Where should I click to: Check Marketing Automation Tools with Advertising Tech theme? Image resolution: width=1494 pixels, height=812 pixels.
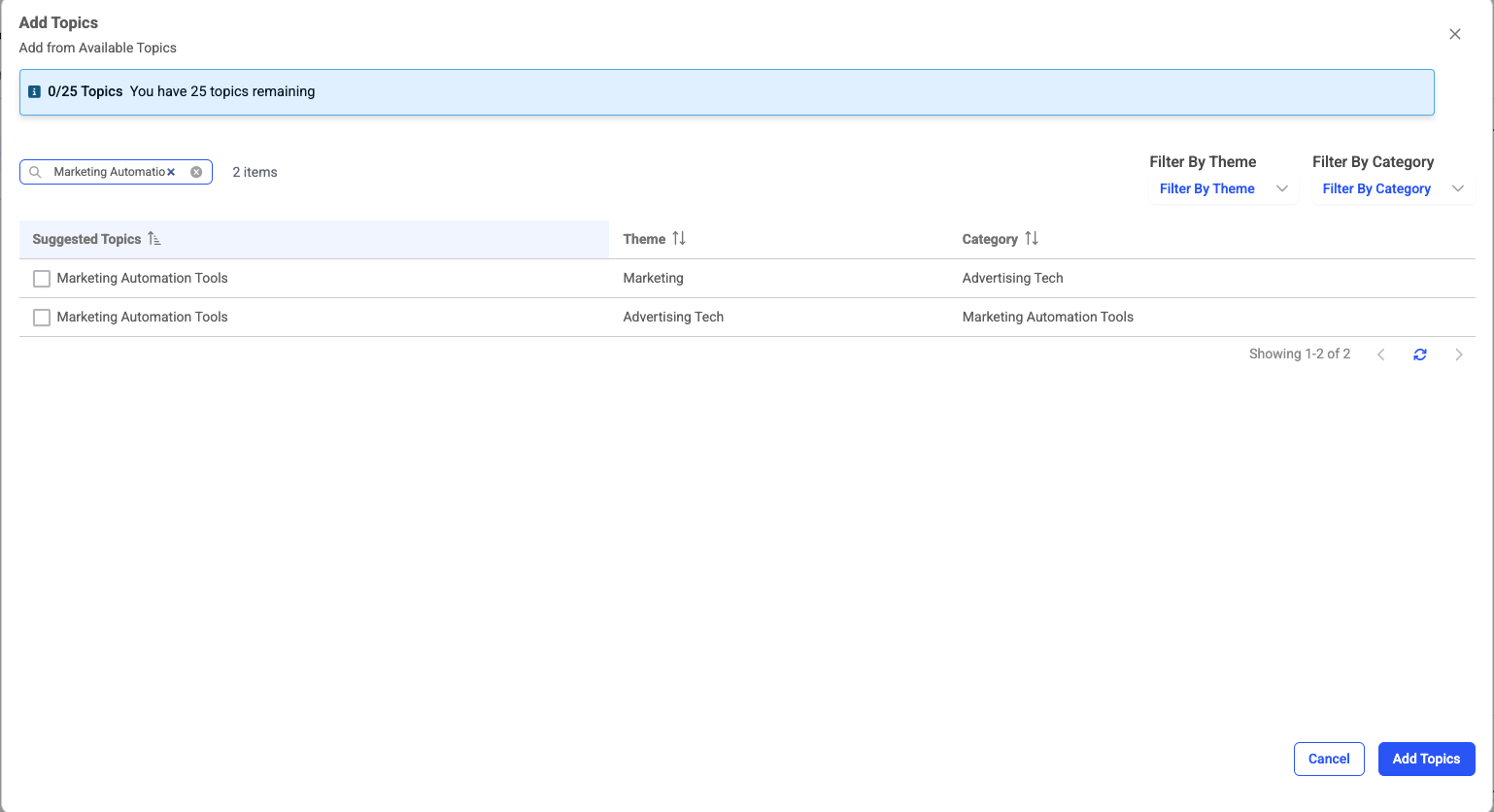[x=42, y=318]
